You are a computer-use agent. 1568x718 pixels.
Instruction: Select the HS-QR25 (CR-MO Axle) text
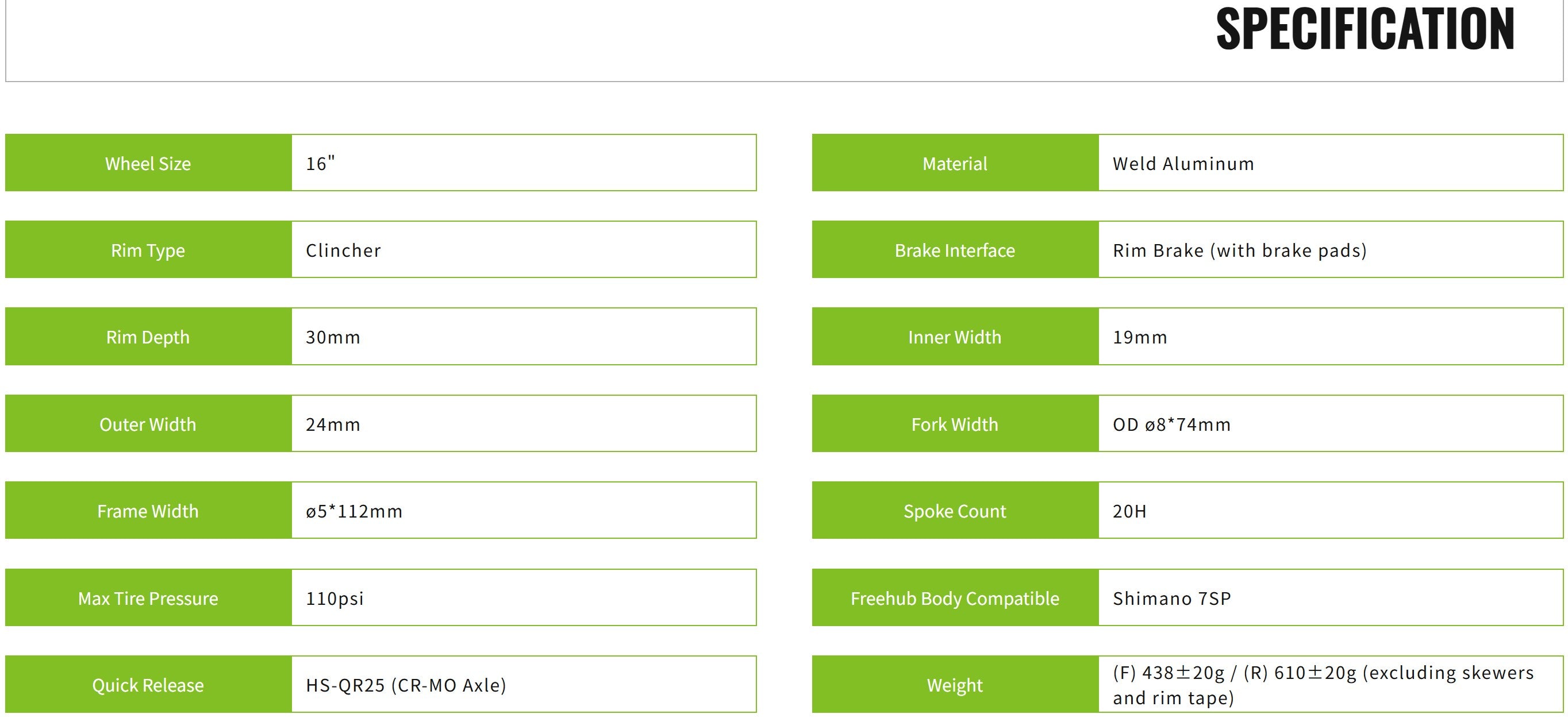click(x=406, y=685)
